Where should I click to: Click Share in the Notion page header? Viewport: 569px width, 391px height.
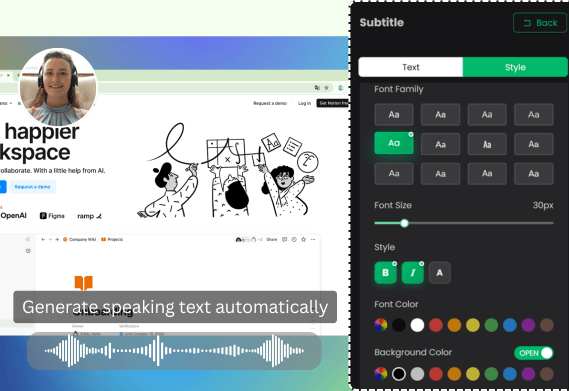pos(272,240)
